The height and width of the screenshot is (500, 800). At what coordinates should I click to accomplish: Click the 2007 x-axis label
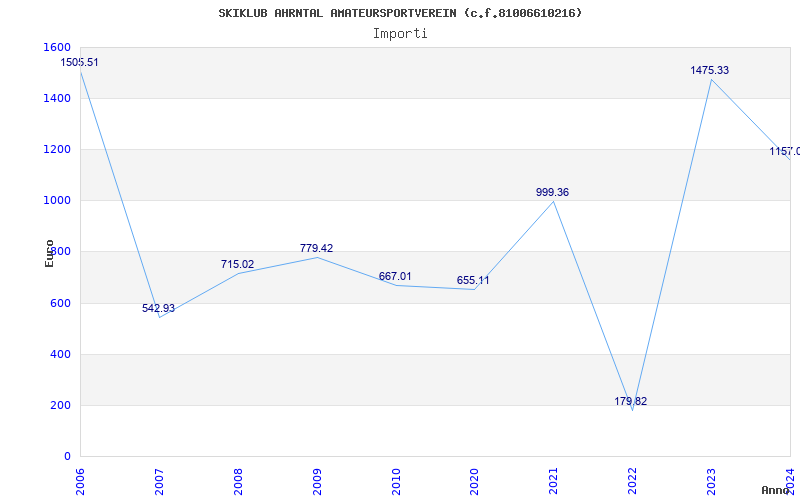pos(159,481)
